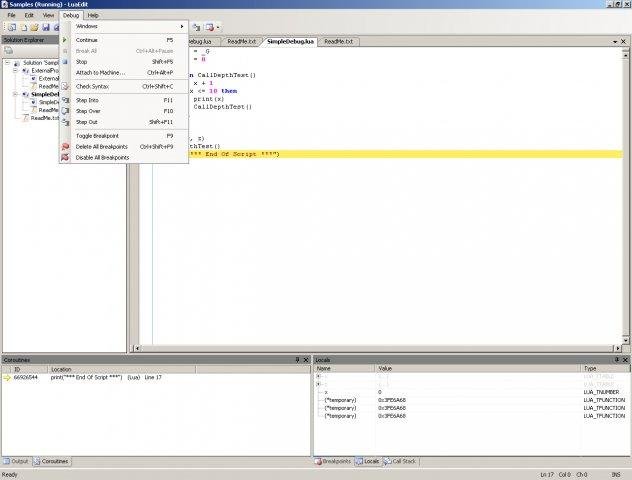Screen dimensions: 632x480
Task: Click the Disable All Breakpoints icon
Action: pyautogui.click(x=65, y=158)
